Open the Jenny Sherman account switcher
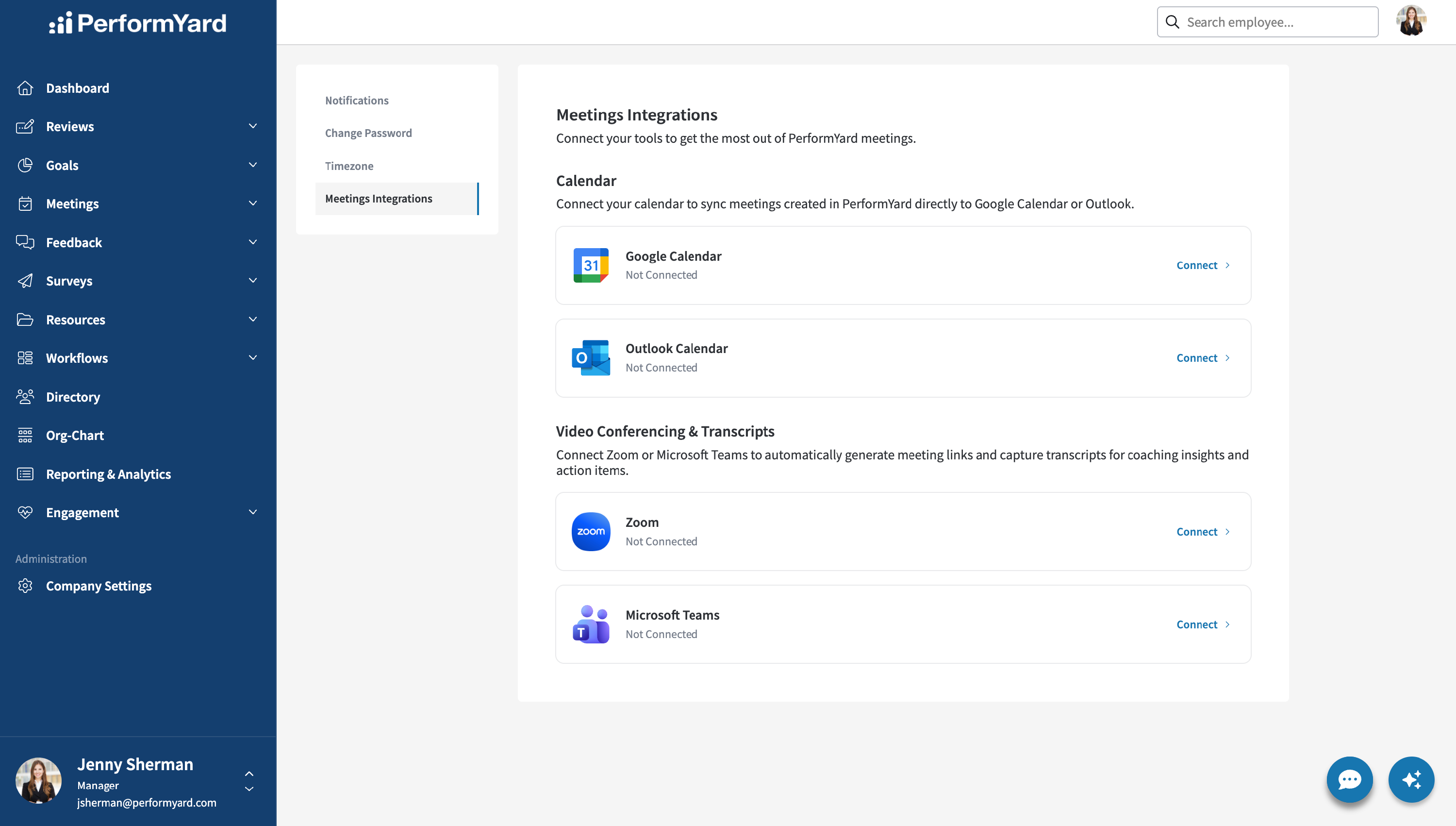The width and height of the screenshot is (1456, 826). [x=249, y=781]
